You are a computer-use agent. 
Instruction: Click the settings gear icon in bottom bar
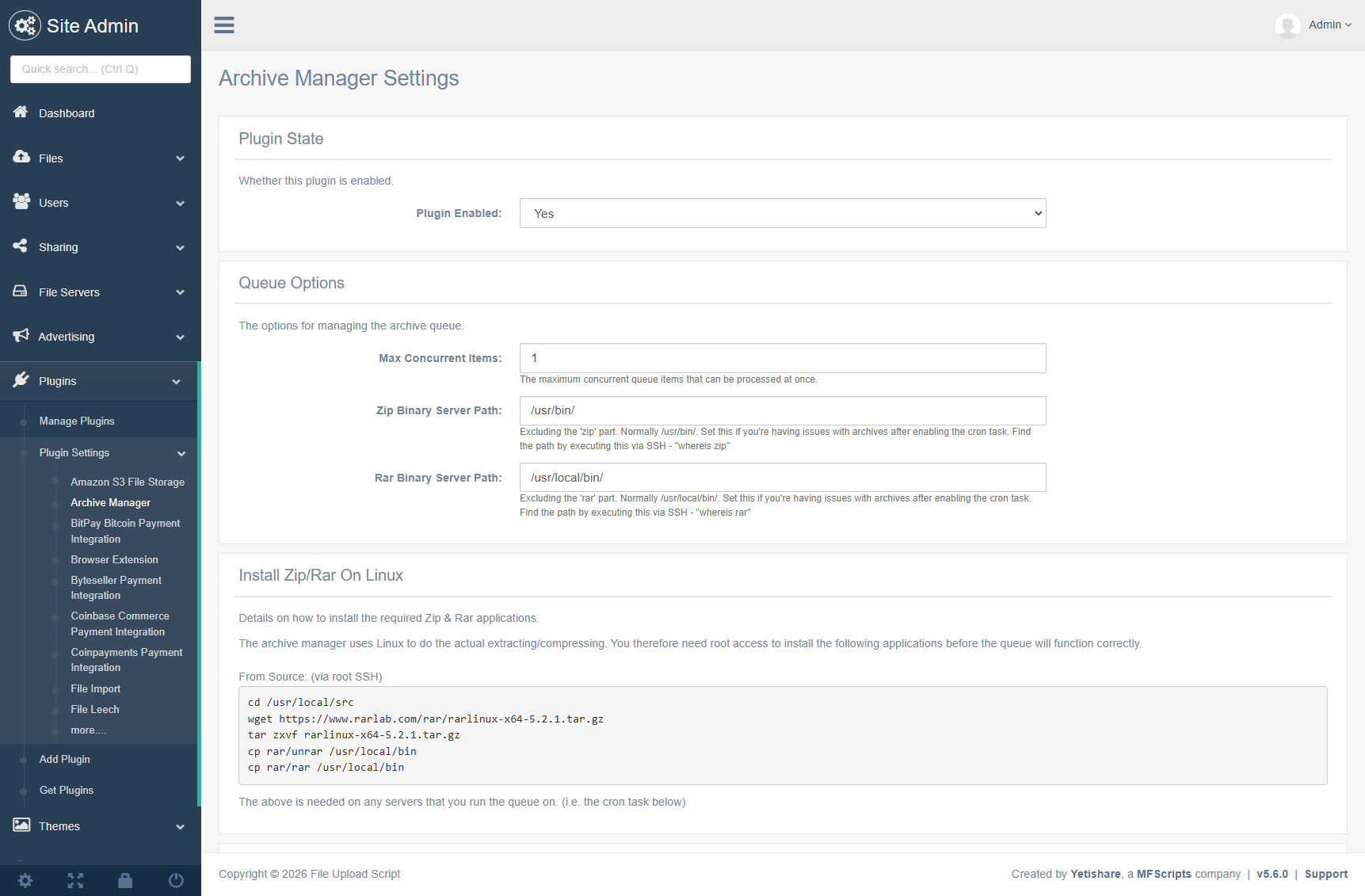point(25,880)
